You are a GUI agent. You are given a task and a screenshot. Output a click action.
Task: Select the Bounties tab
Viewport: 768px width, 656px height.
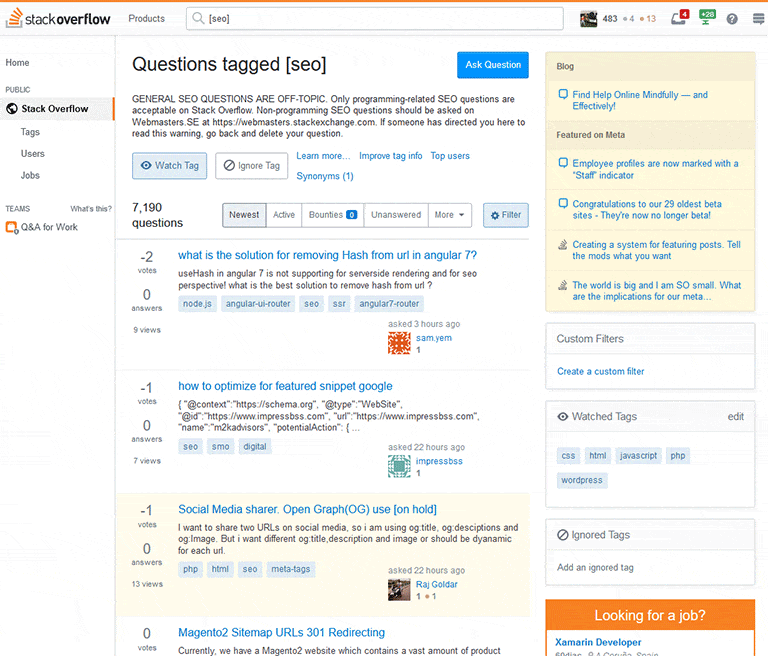(x=333, y=215)
